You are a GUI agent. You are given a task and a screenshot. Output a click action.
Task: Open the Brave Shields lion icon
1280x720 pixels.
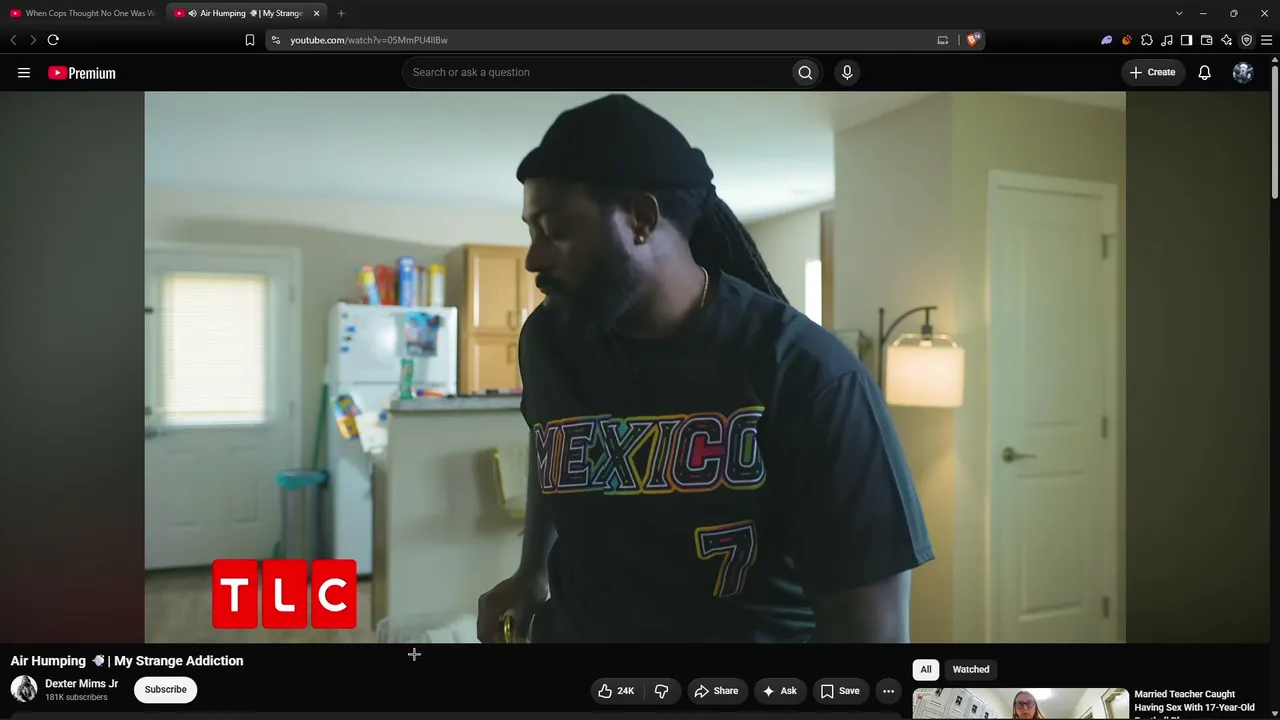point(973,40)
